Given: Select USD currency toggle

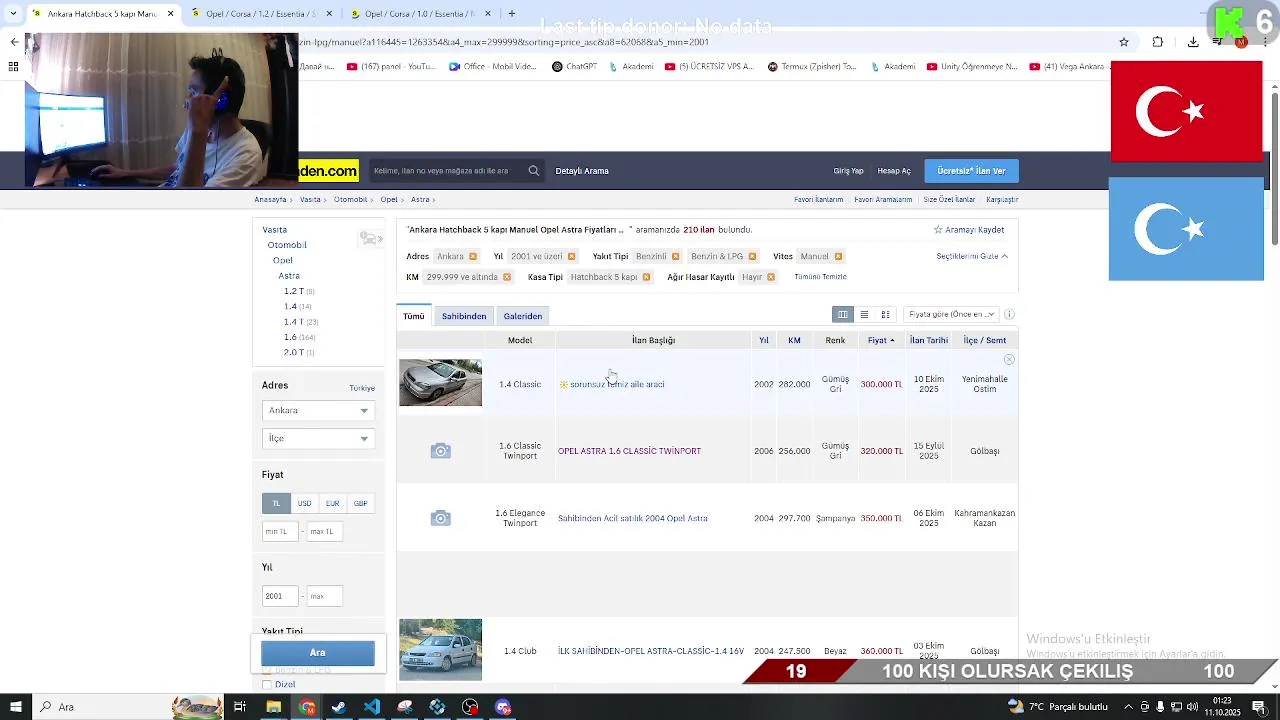Looking at the screenshot, I should tap(304, 503).
